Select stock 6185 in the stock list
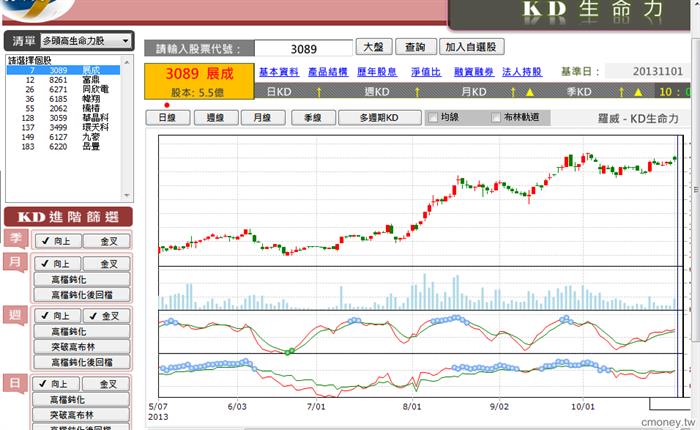This screenshot has width=700, height=430. pos(63,99)
